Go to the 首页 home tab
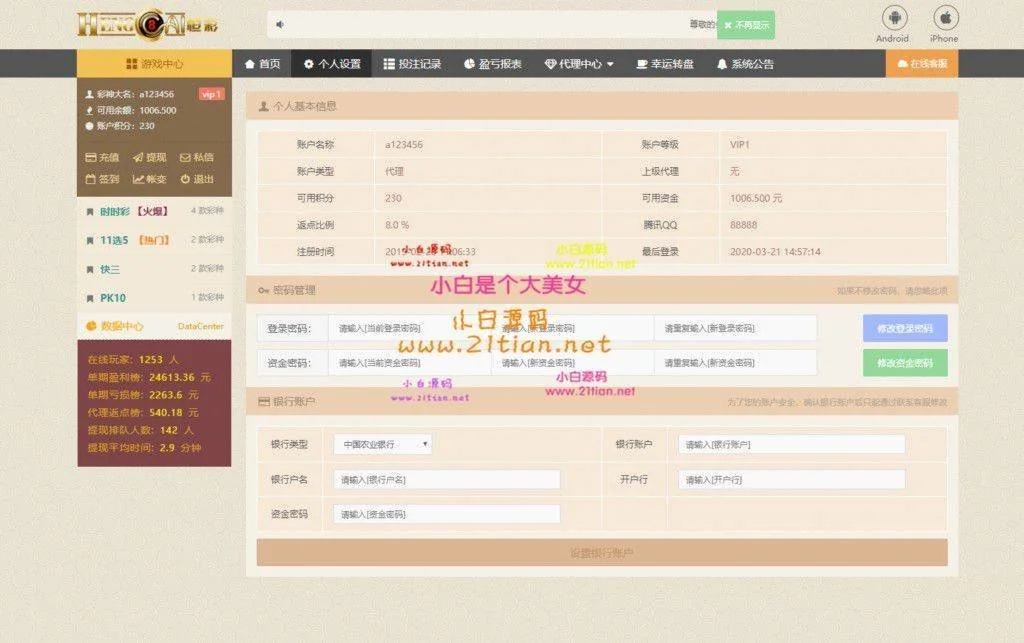Screen dimensions: 1024x643 coord(262,64)
